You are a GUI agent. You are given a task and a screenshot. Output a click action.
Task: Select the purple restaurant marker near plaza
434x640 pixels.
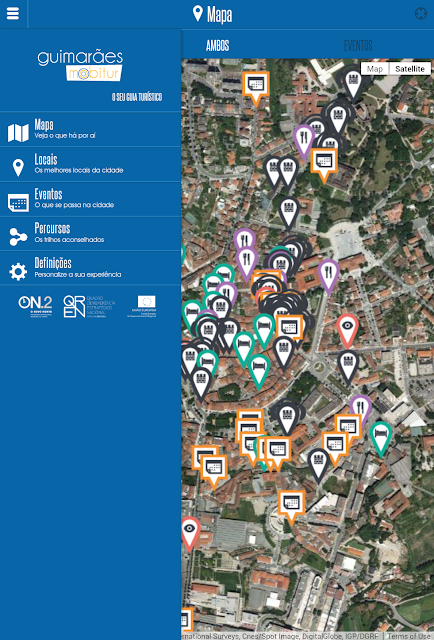click(x=328, y=276)
